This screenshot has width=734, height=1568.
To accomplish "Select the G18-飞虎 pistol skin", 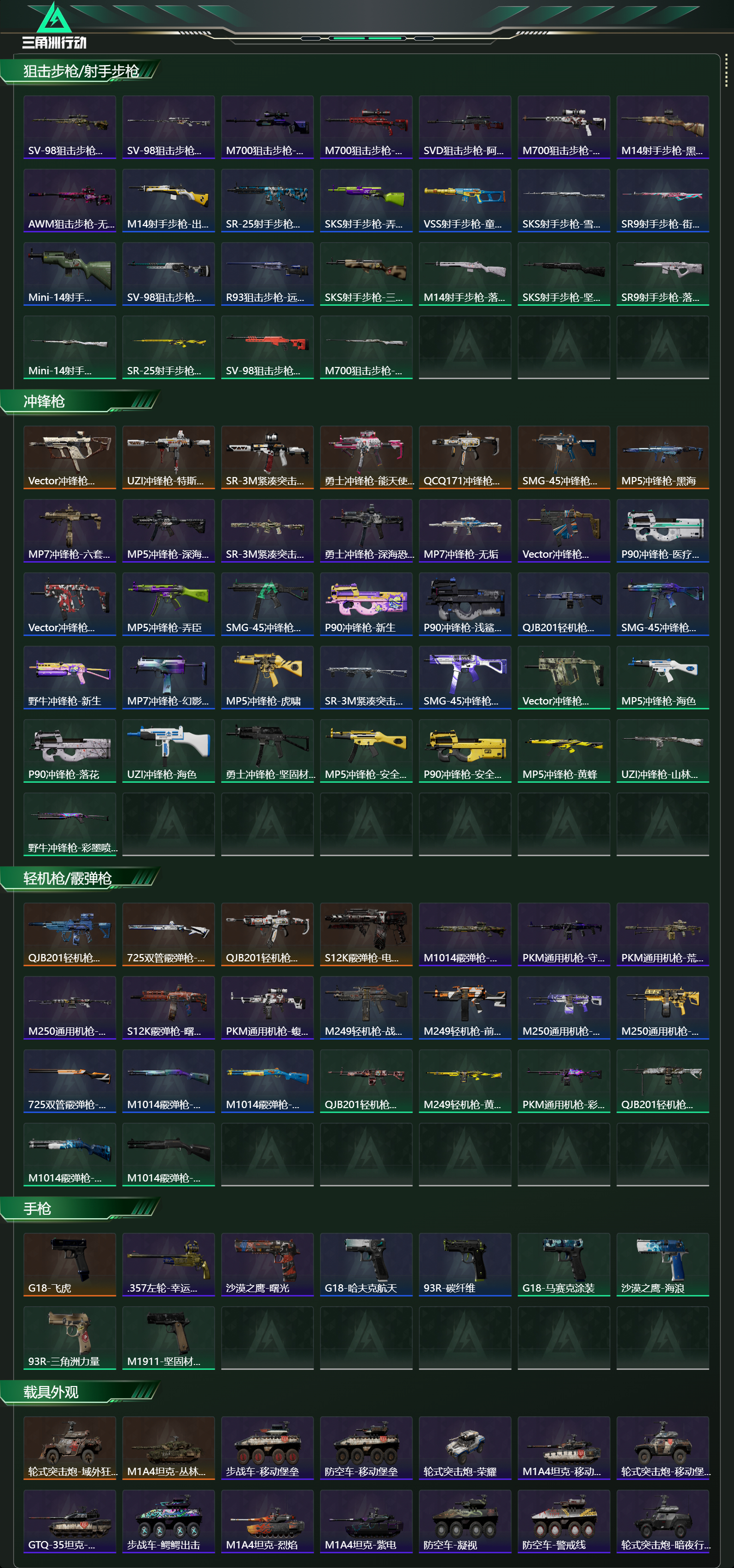I will click(70, 1264).
